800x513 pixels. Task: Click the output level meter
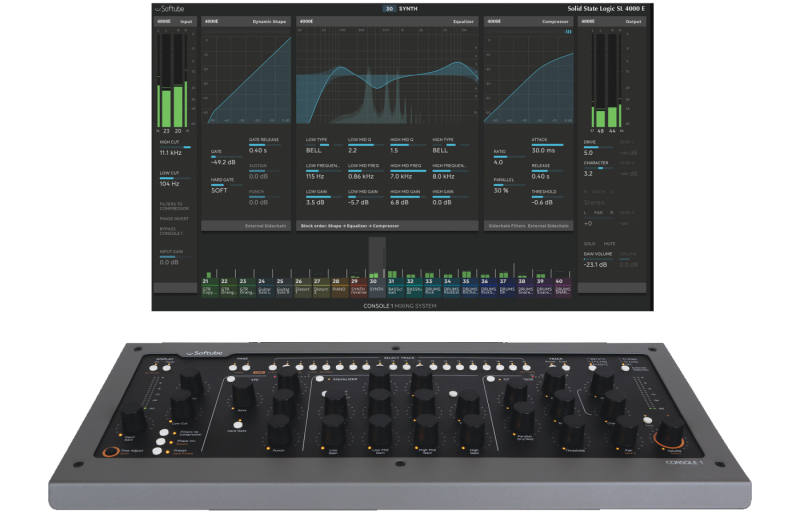click(x=606, y=80)
